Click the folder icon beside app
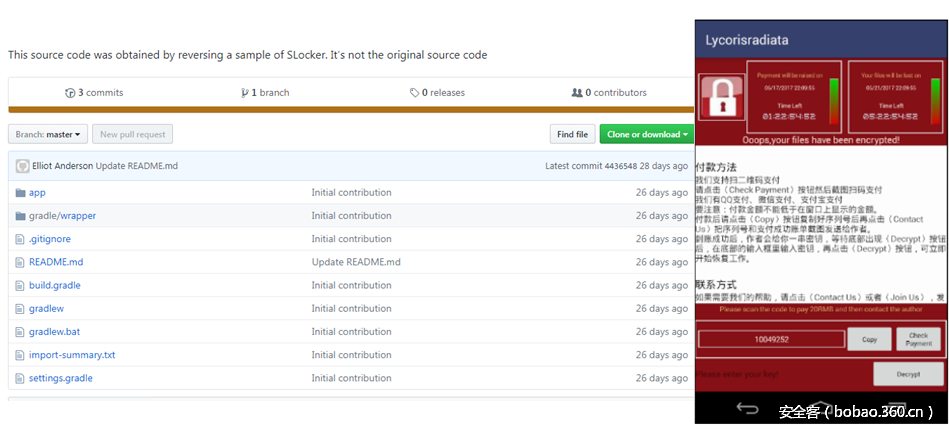This screenshot has height=431, width=949. tap(20, 193)
